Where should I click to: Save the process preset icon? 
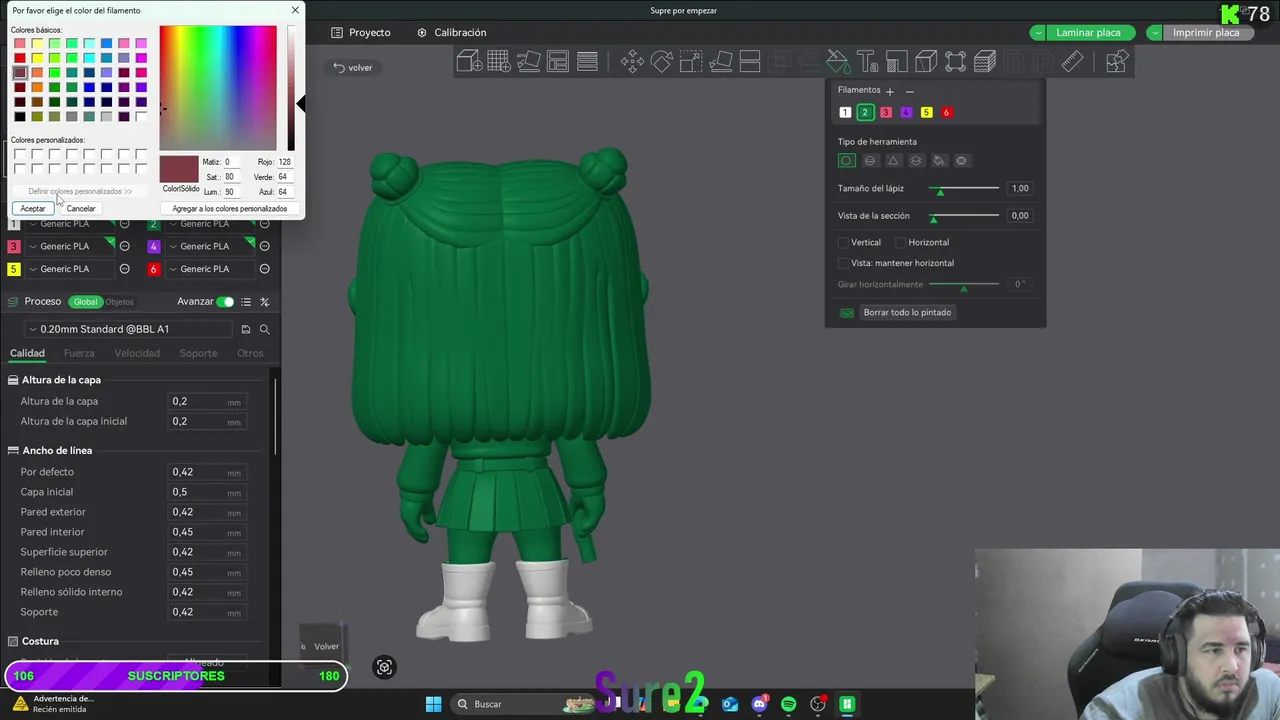[x=246, y=329]
